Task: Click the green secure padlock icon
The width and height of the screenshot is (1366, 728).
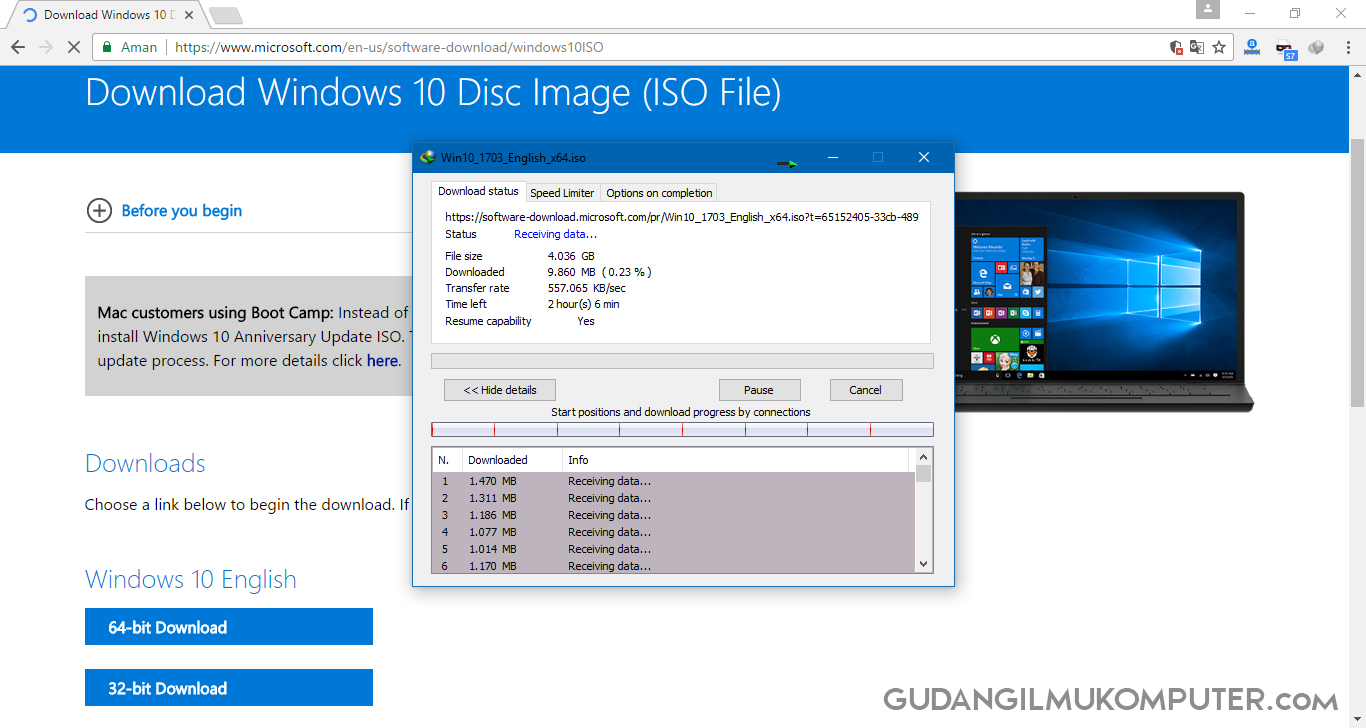Action: click(x=108, y=47)
